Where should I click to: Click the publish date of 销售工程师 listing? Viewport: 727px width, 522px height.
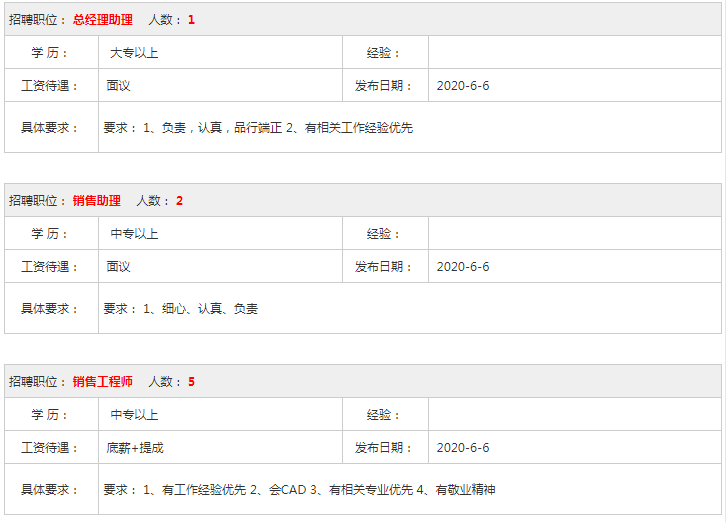click(x=463, y=448)
